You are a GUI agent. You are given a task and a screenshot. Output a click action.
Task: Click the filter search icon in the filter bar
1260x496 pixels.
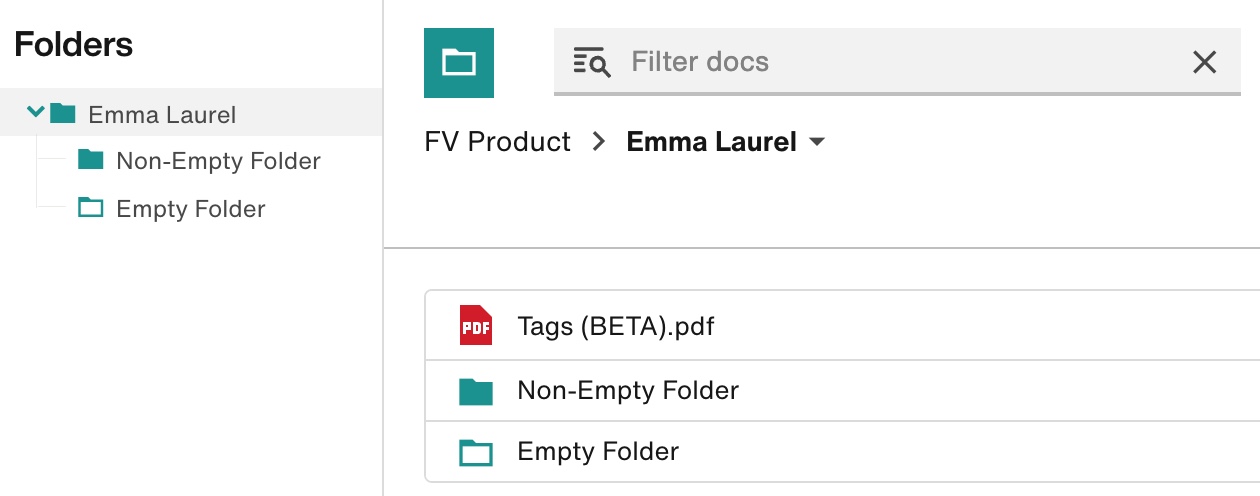591,62
